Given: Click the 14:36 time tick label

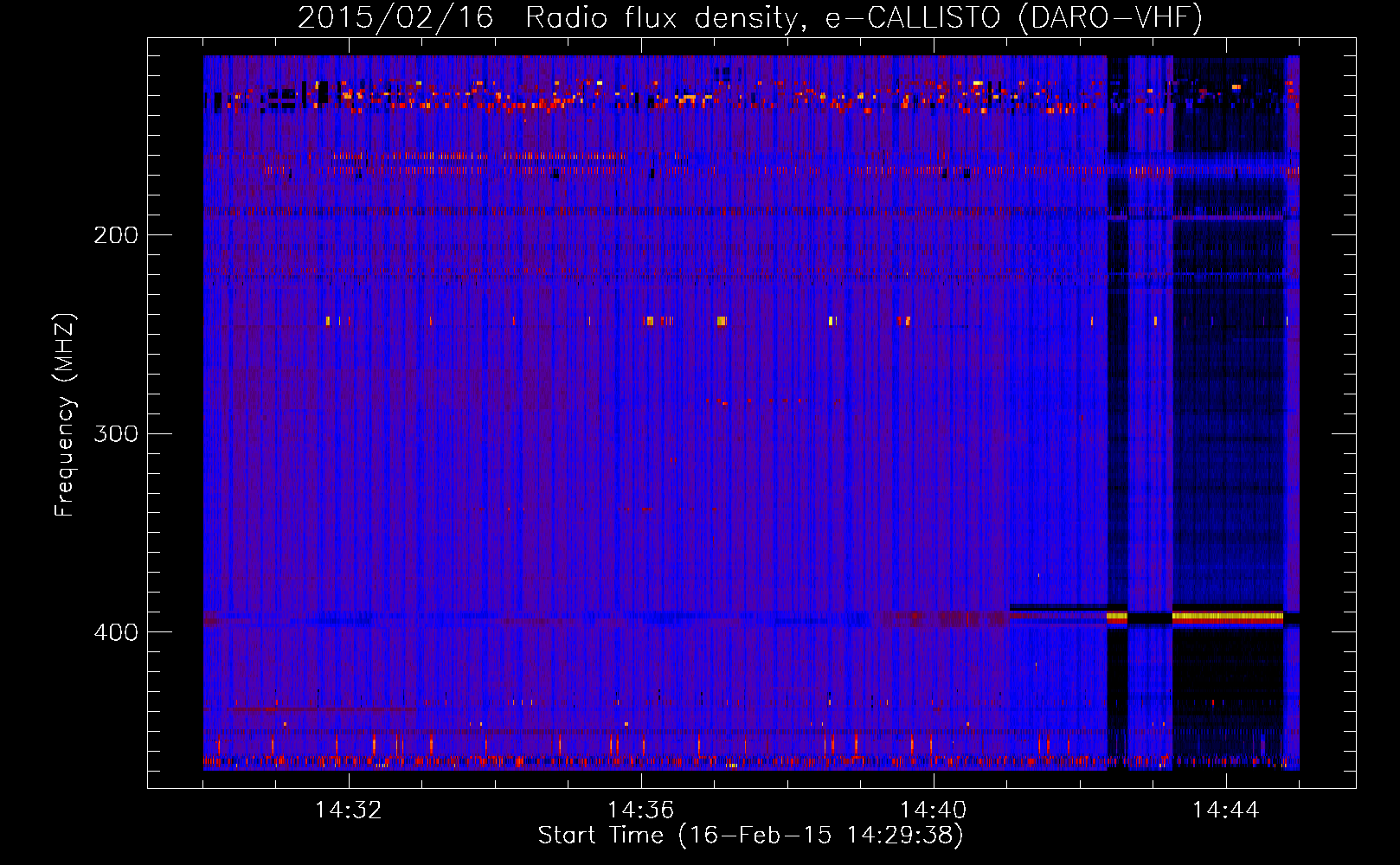Looking at the screenshot, I should (640, 811).
